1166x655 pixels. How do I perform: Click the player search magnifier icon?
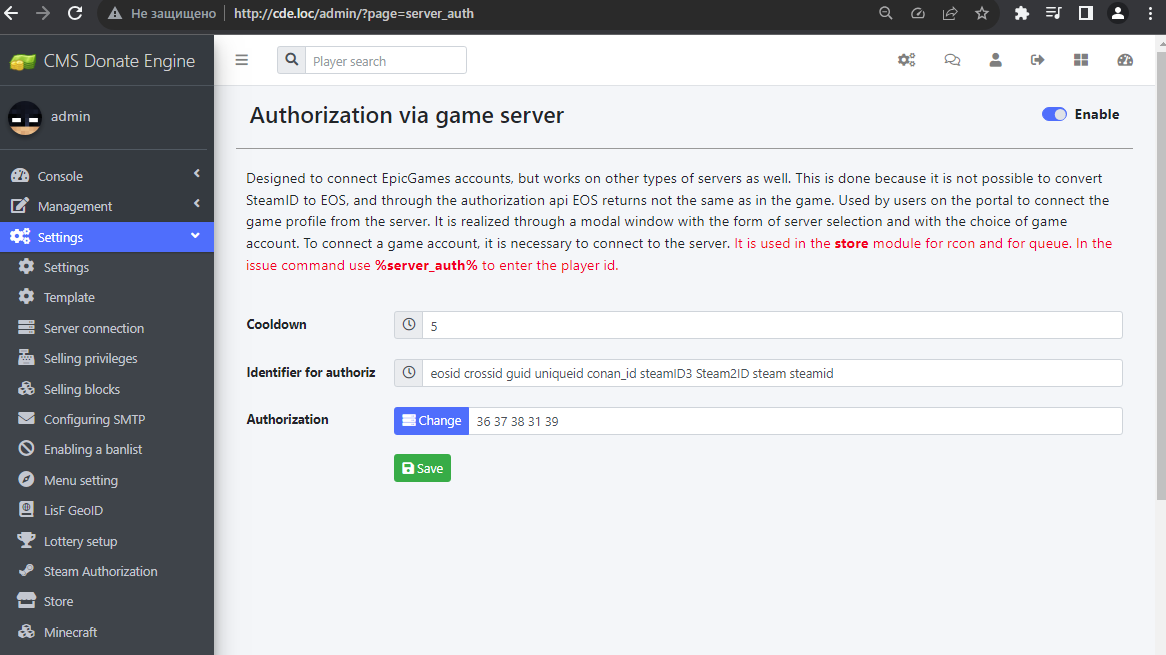[291, 60]
